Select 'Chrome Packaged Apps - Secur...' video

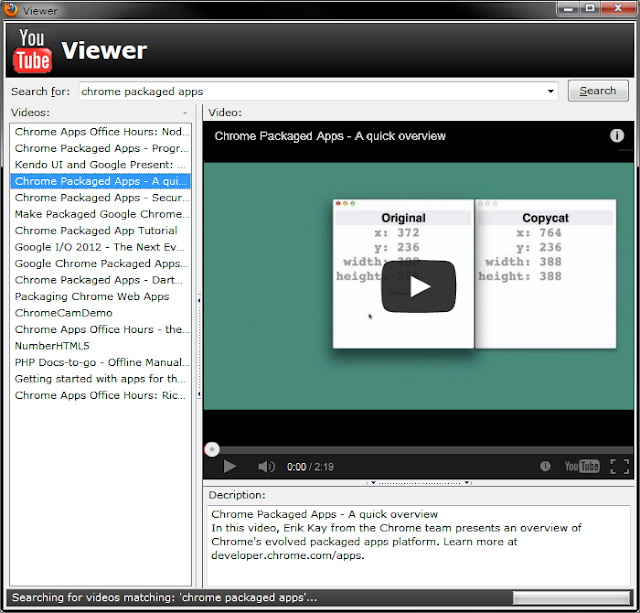tap(100, 198)
